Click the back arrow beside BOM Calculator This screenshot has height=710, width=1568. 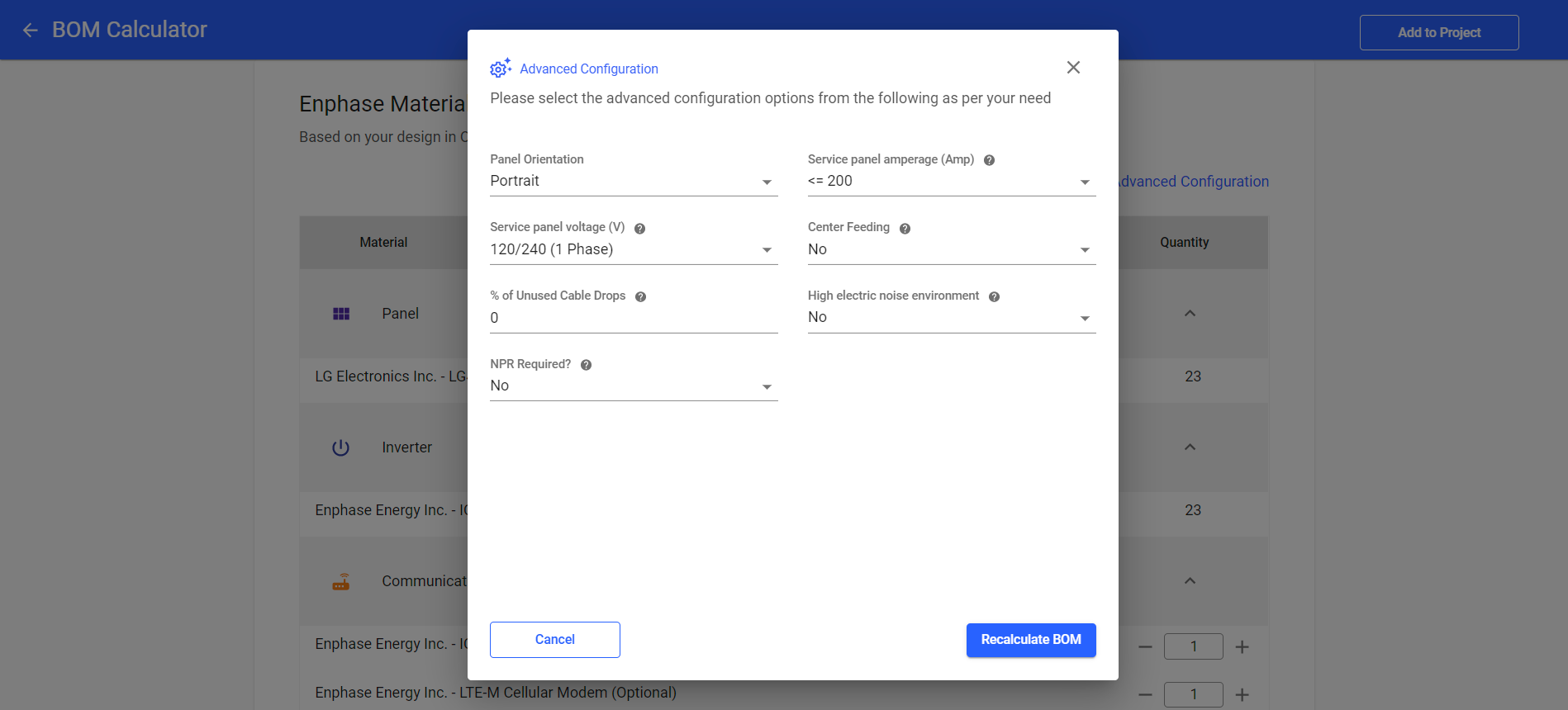click(31, 31)
